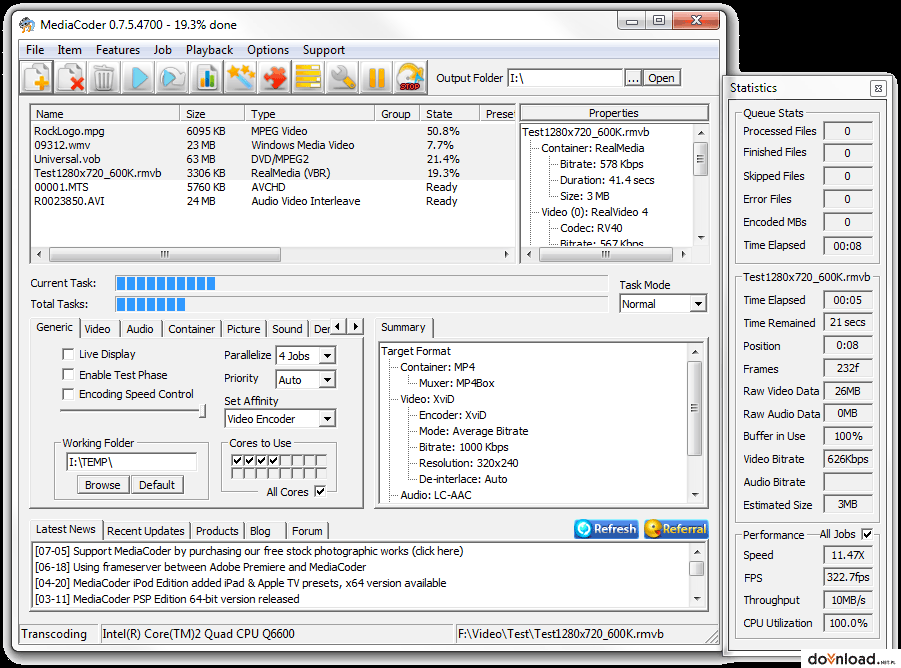Switch to the Audio settings tab
This screenshot has width=901, height=668.
140,329
